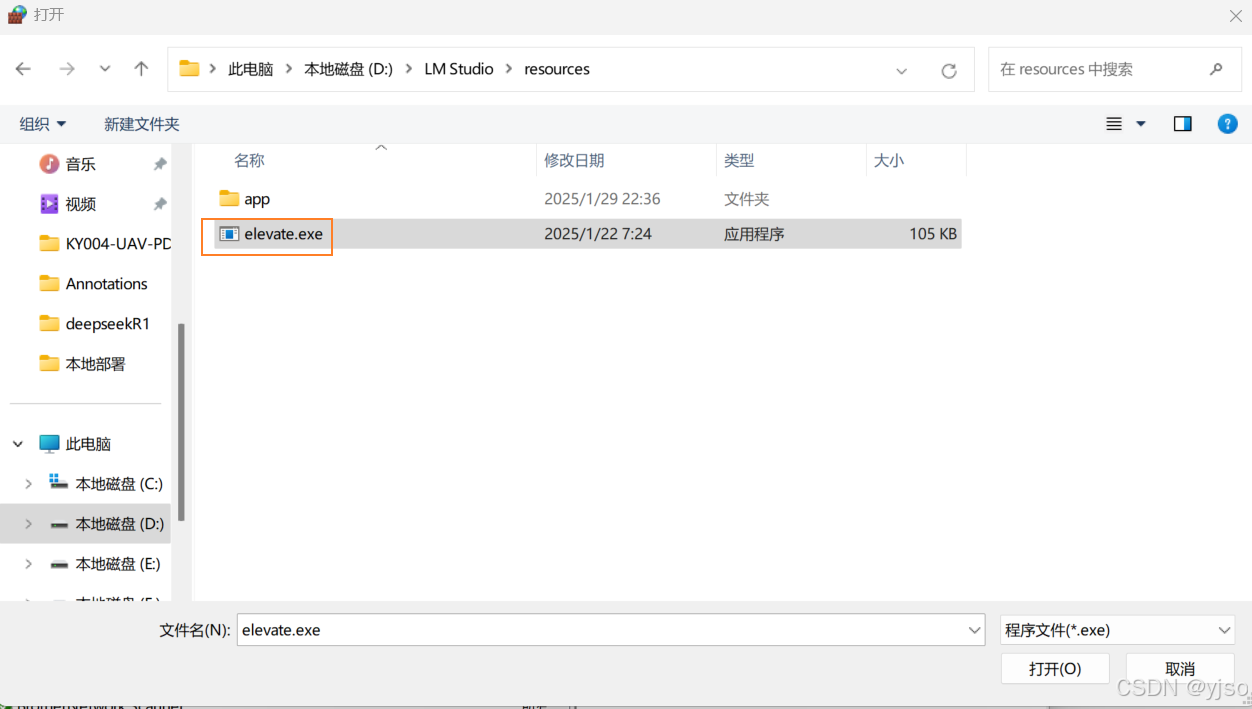Go forward with the right arrow

click(x=67, y=69)
